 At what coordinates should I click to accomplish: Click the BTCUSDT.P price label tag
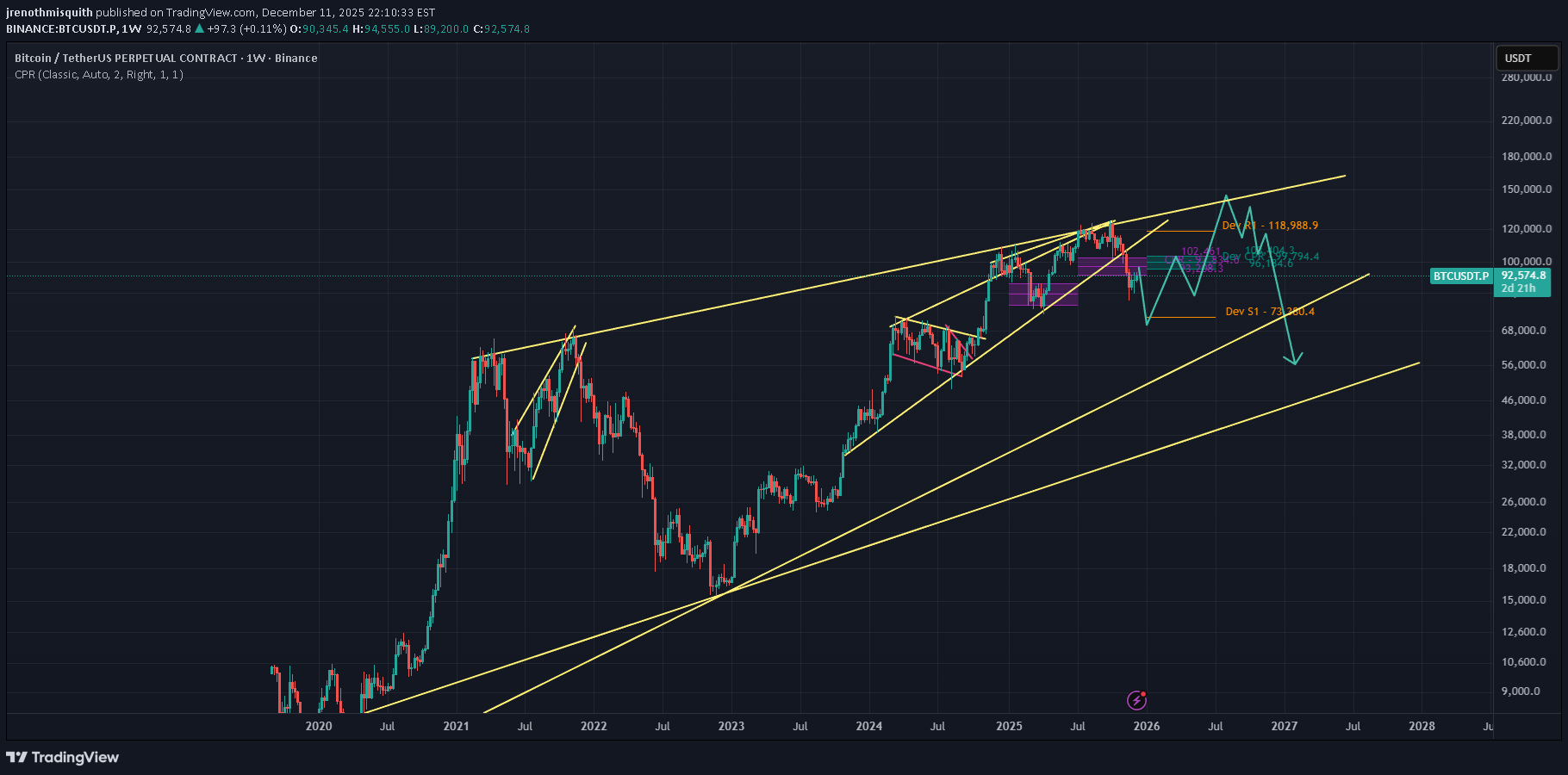[x=1460, y=276]
